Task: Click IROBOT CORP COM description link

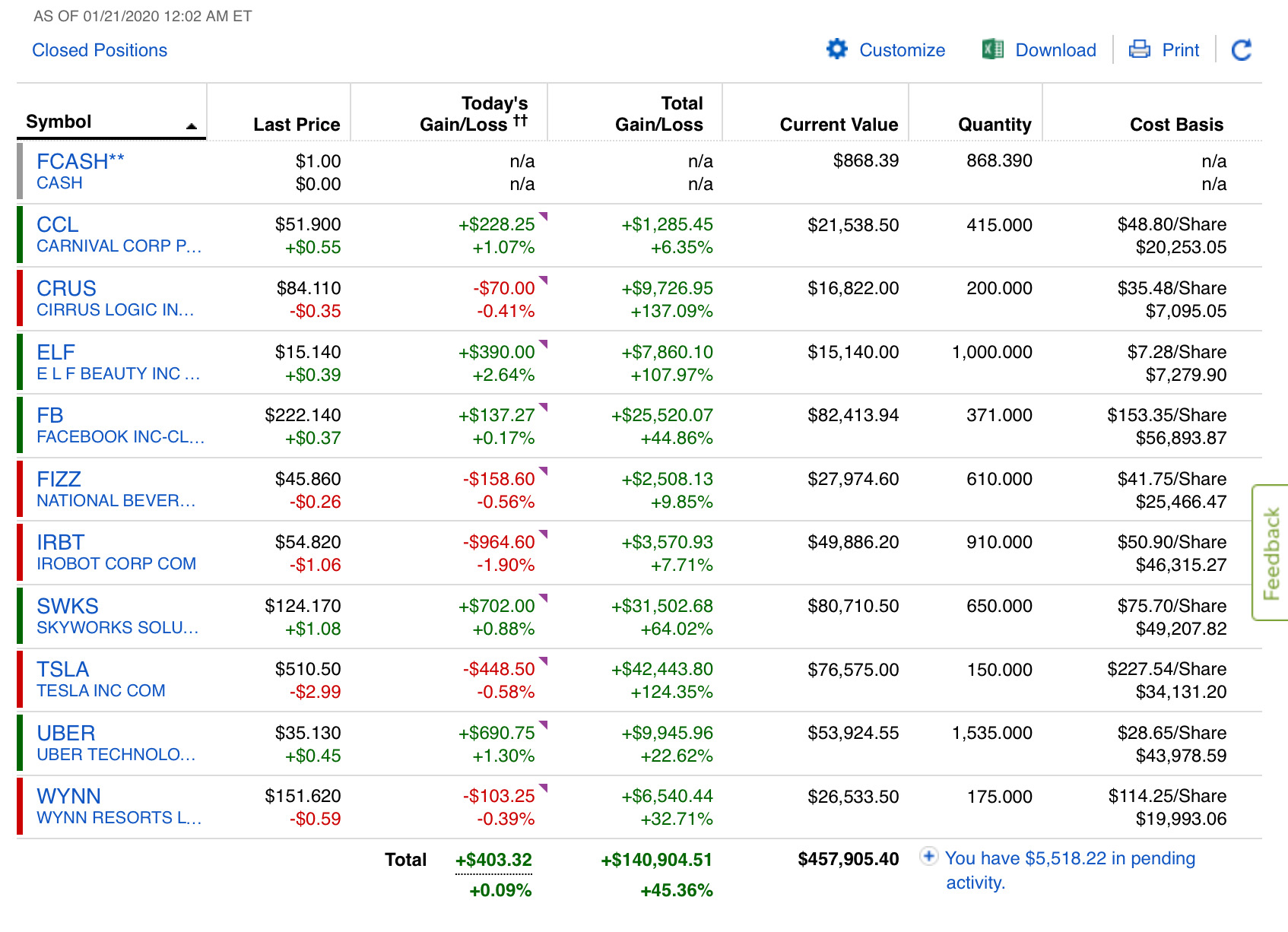Action: [x=116, y=564]
